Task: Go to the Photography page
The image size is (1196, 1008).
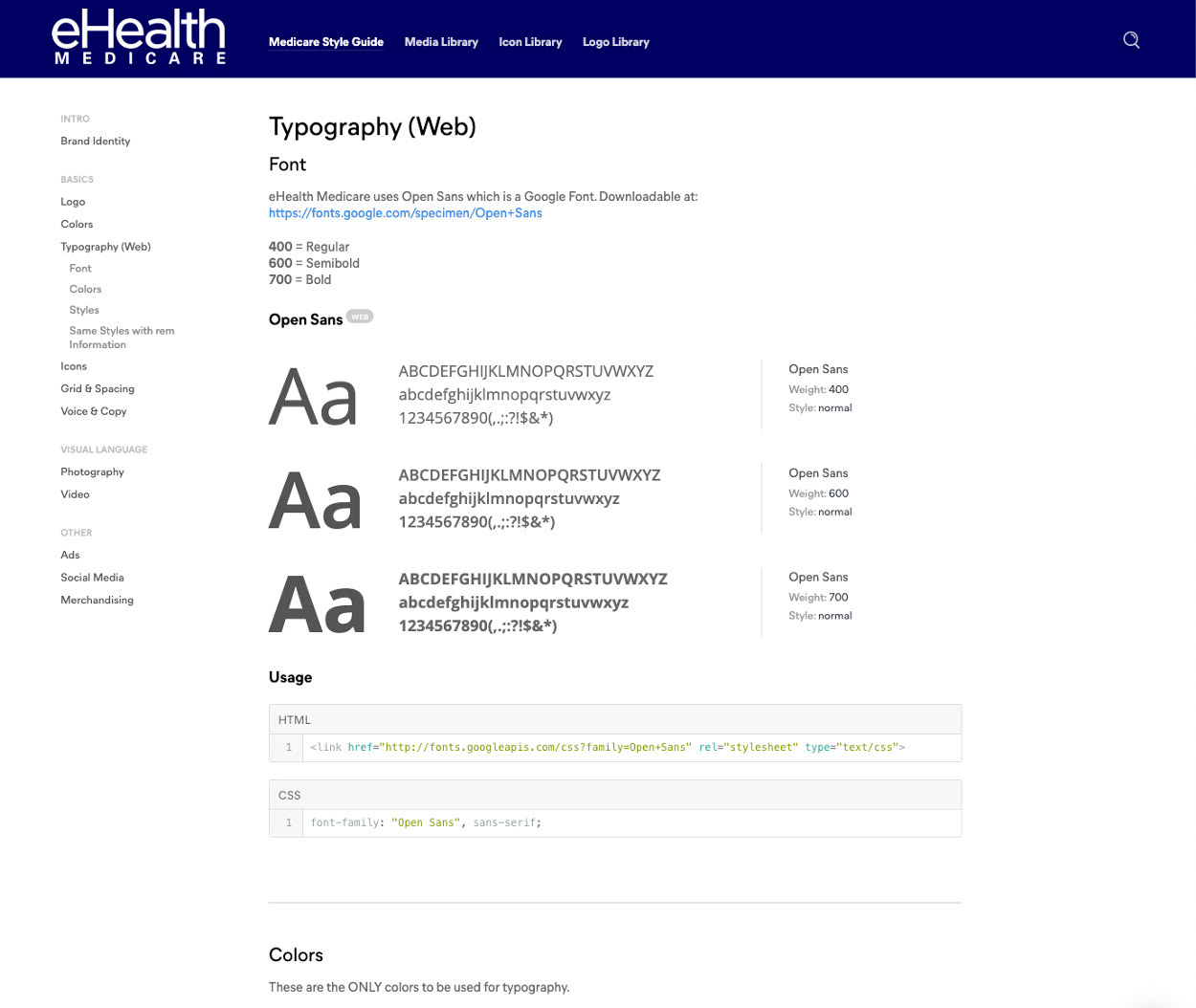Action: [93, 471]
